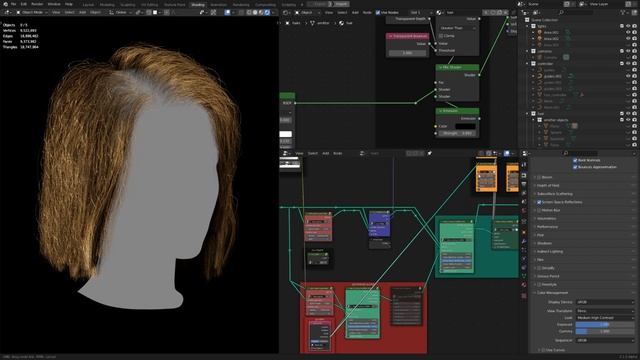Hide hair collection with eye icon
This screenshot has width=640, height=360.
click(628, 113)
